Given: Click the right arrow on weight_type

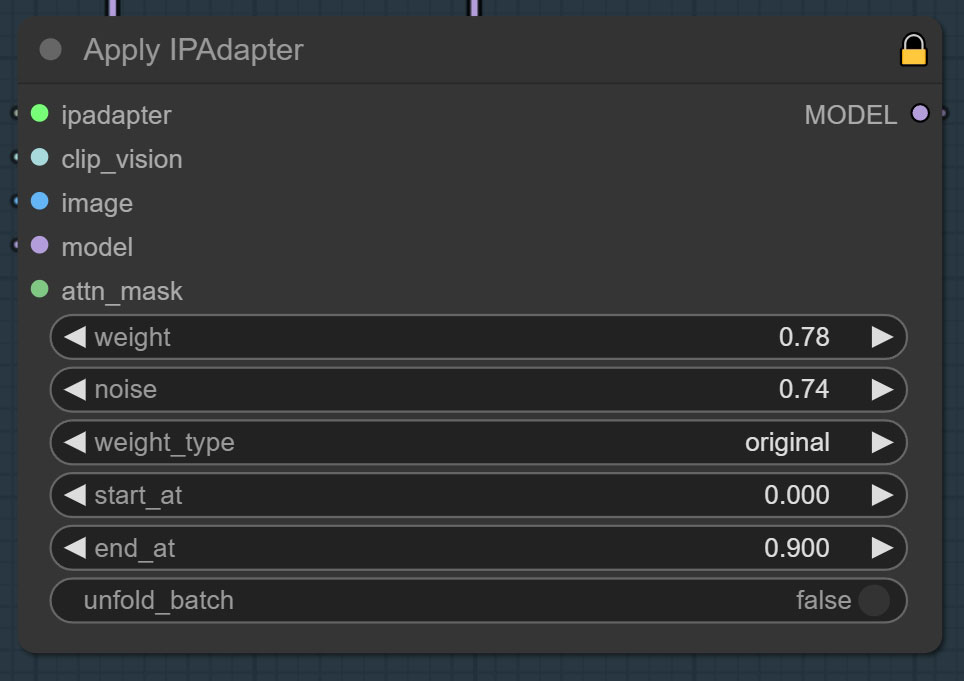Looking at the screenshot, I should [x=882, y=442].
